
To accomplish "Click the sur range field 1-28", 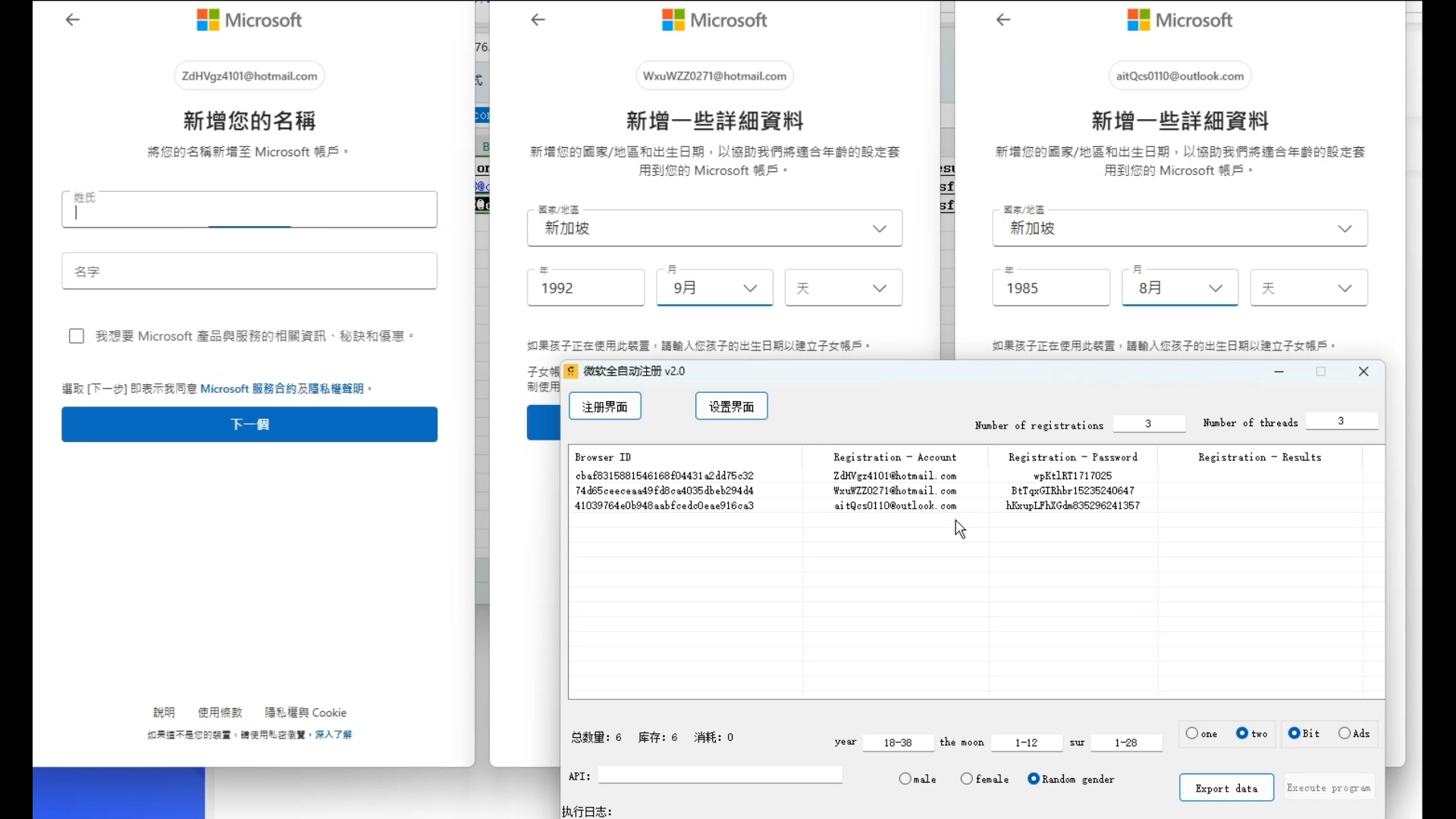I will point(1126,742).
